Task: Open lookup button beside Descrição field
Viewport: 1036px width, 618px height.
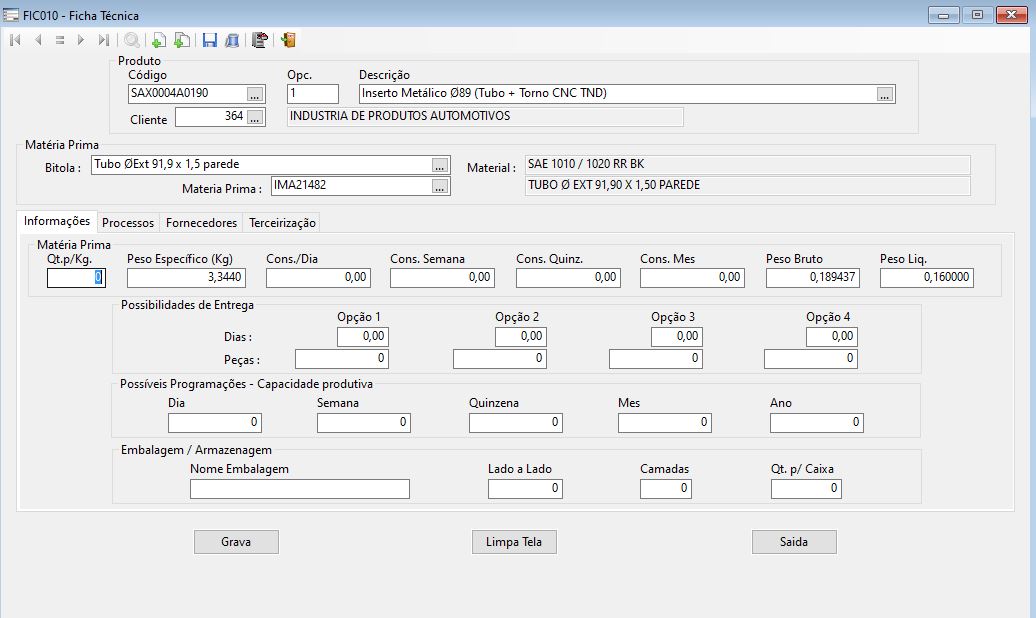Action: click(885, 94)
